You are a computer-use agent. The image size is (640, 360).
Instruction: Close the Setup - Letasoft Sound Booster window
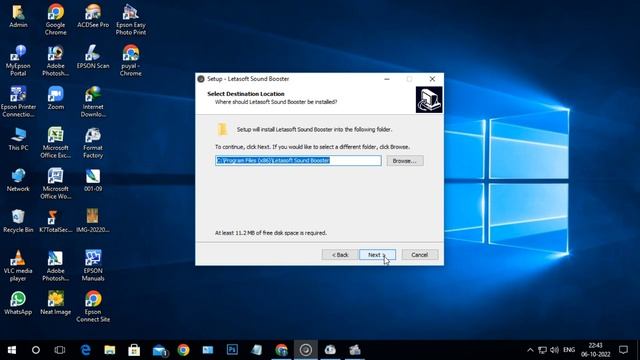click(x=432, y=79)
